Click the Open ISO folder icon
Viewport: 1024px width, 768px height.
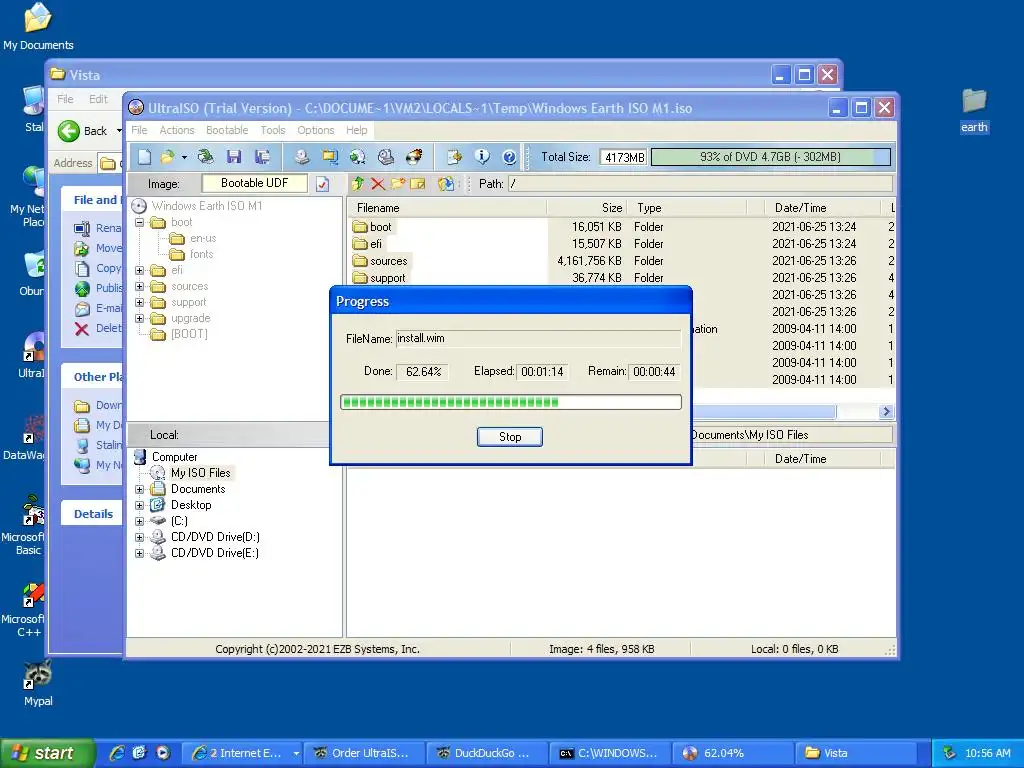tap(167, 157)
